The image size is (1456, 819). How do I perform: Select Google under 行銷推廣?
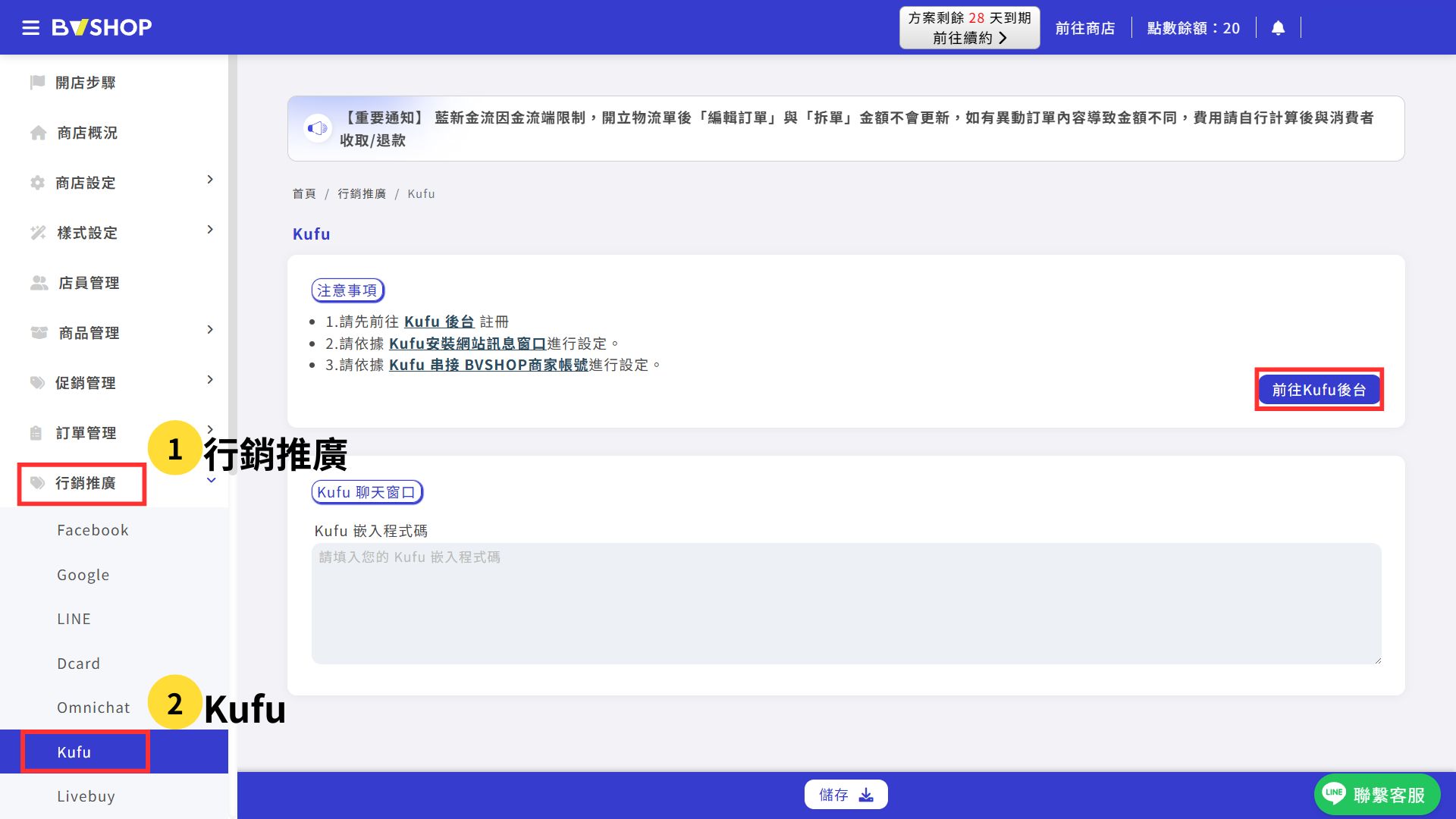pos(83,575)
